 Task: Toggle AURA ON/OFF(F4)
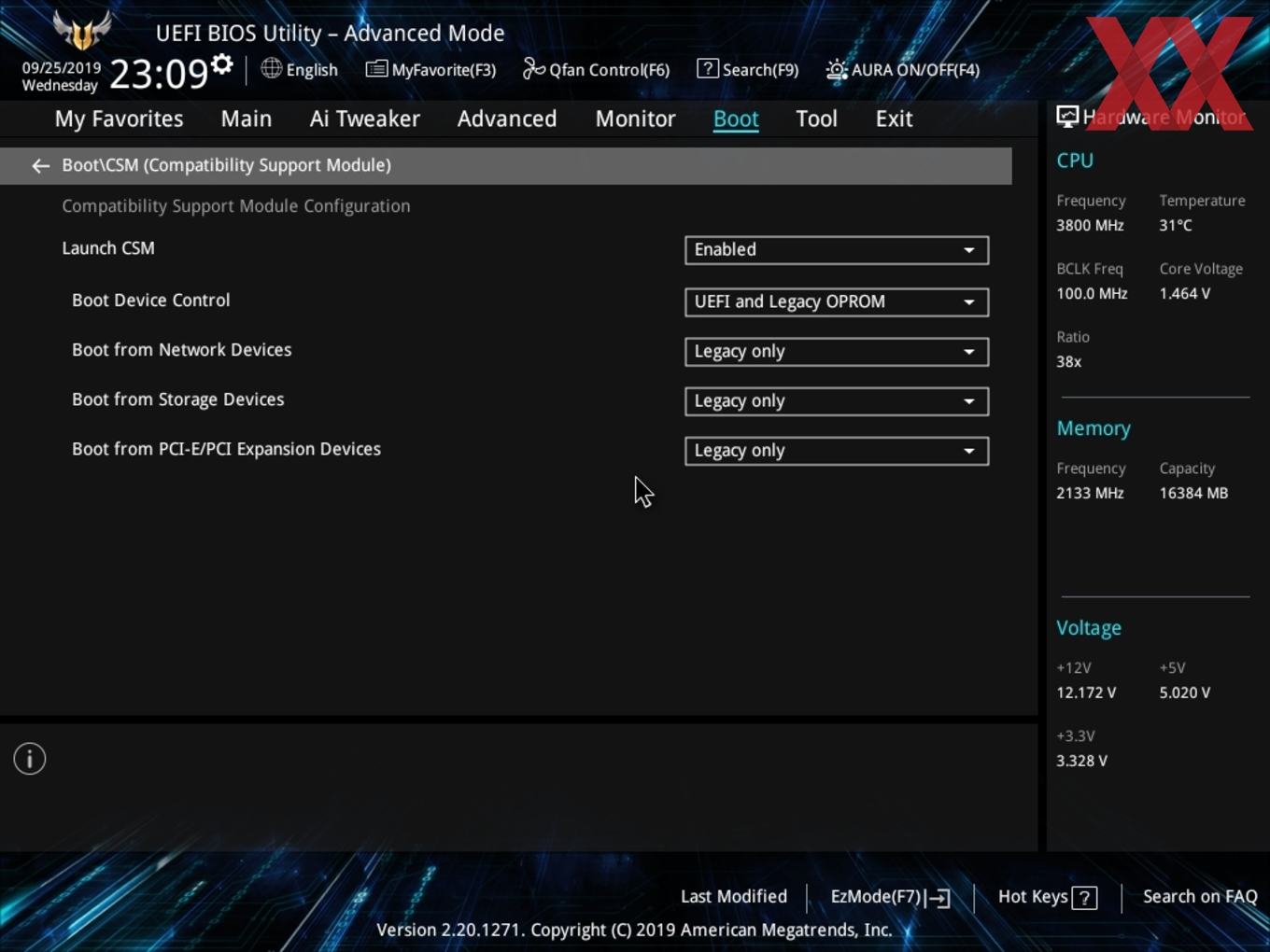coord(915,70)
